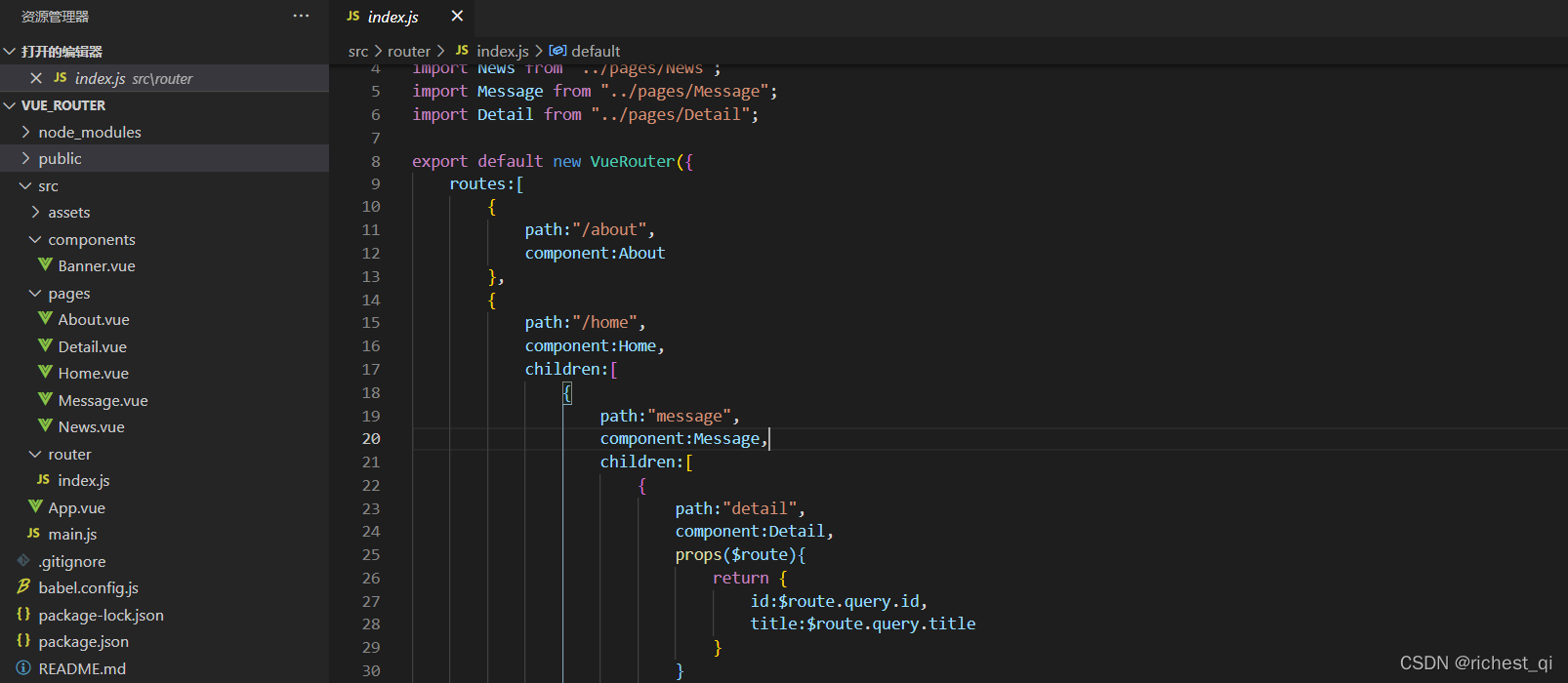Open package-lock.json file

(102, 615)
